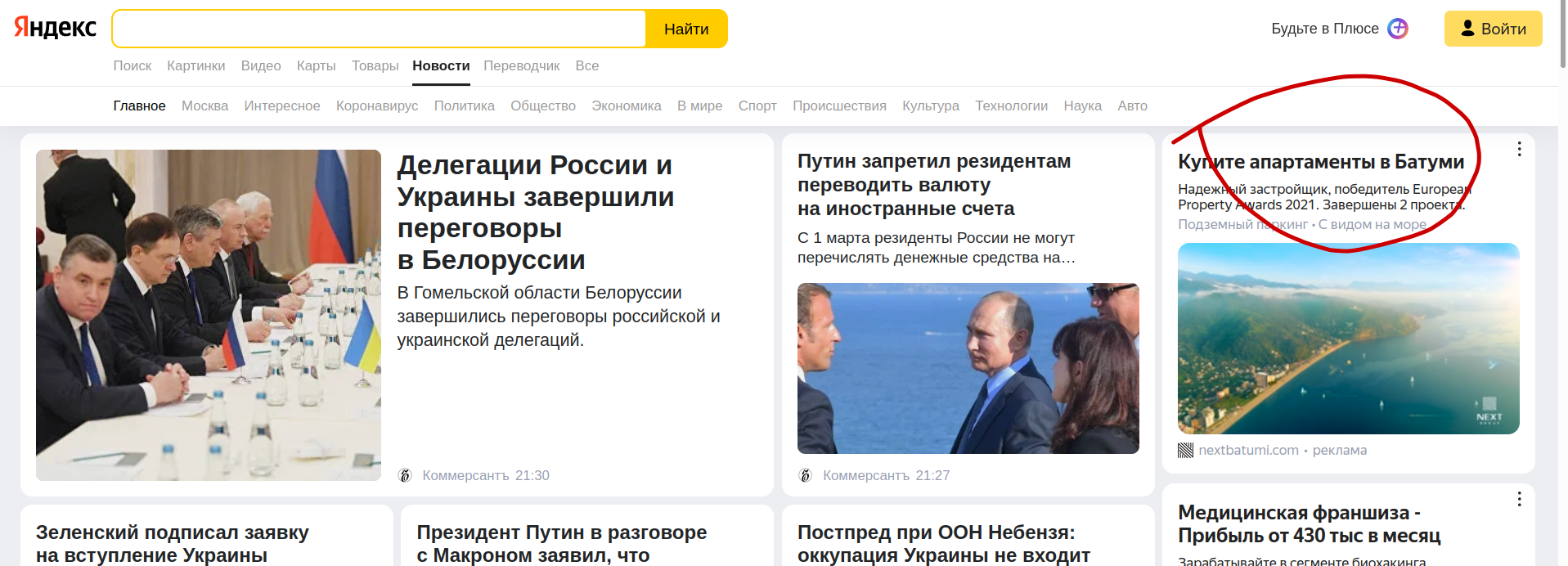Click the Коммерсантъ source icon under delegations article
The image size is (1568, 566).
tap(404, 475)
